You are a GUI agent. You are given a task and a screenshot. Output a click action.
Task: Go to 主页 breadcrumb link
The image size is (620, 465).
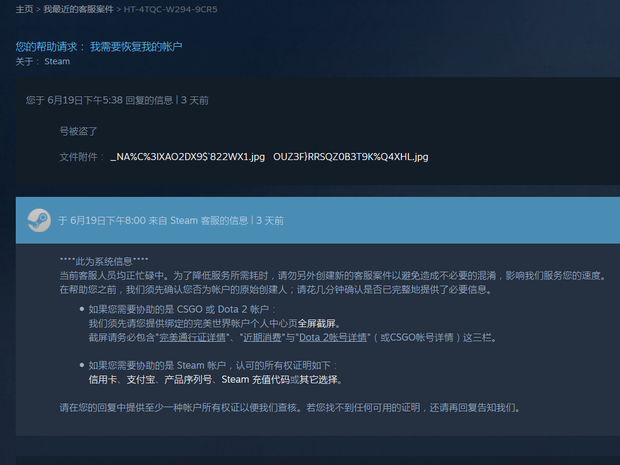coord(24,9)
